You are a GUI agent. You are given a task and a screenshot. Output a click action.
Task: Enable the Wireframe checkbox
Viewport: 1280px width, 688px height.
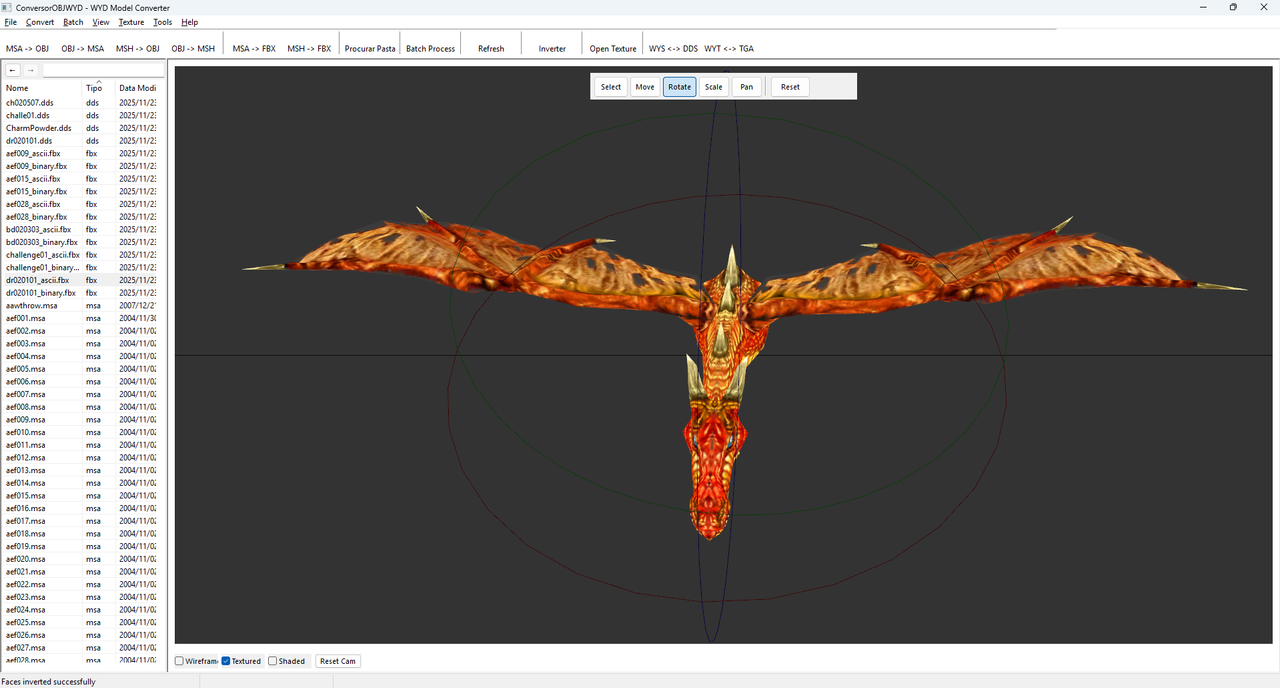coord(180,661)
